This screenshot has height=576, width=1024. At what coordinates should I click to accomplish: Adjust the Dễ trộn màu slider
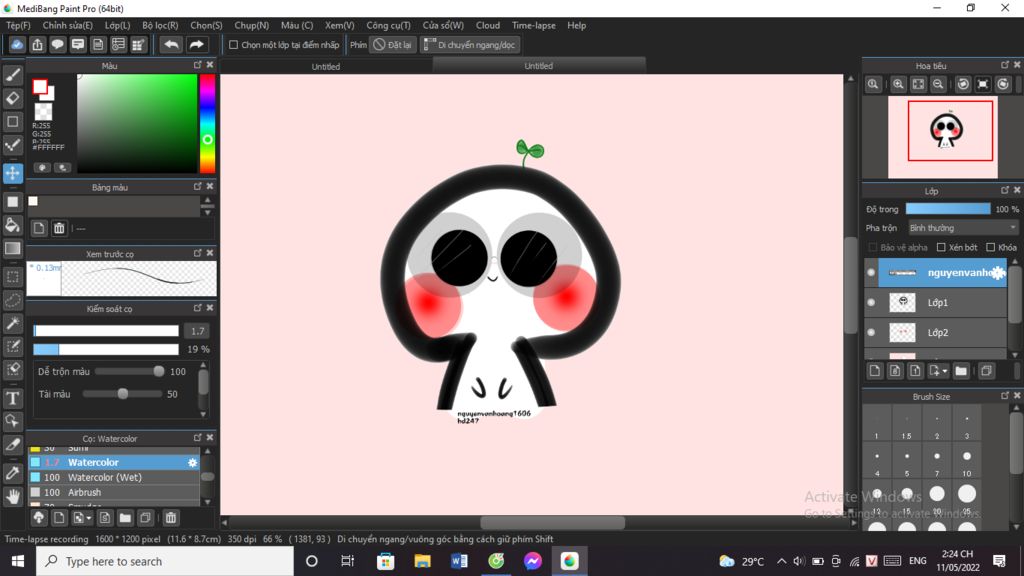(x=129, y=372)
